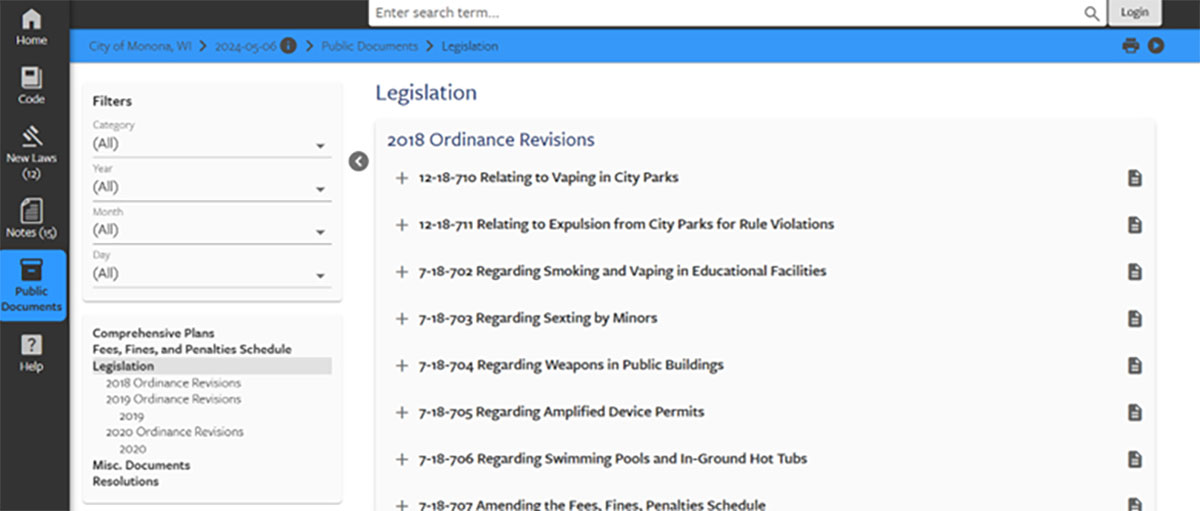
Task: Expand 7-18-703 Regarding Sexting by Minors
Action: pos(402,319)
